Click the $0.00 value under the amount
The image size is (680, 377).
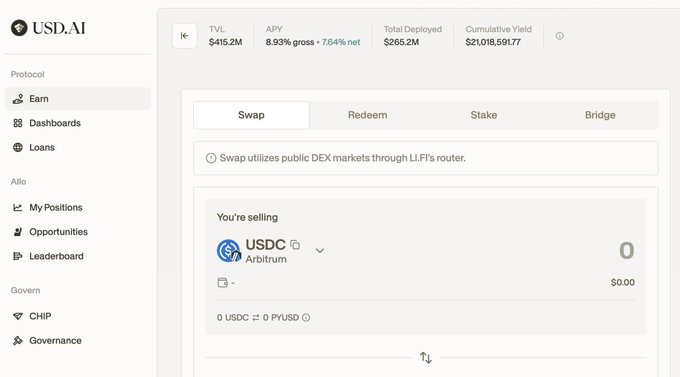point(623,282)
